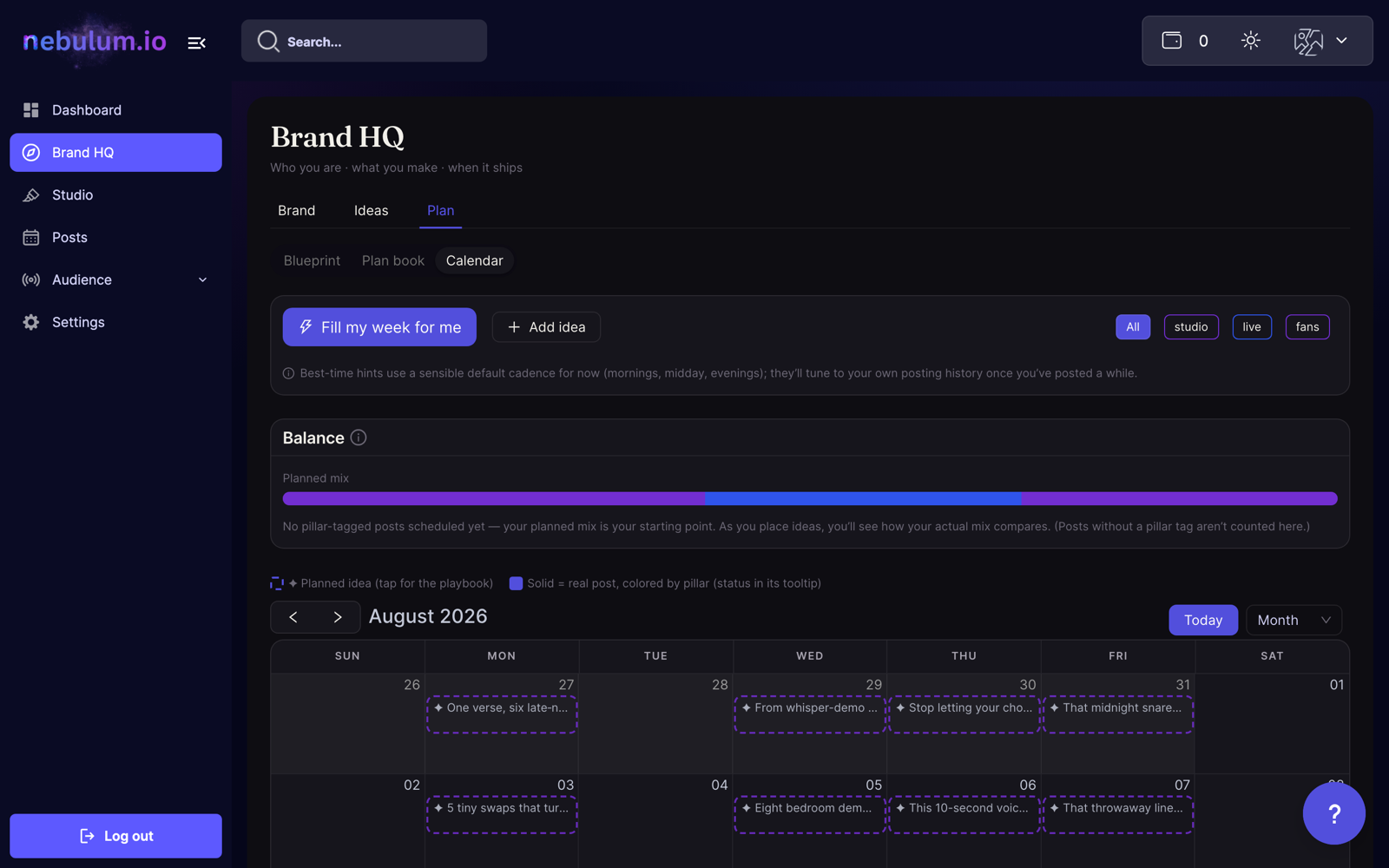
Task: Click the solid real post legend swatch
Action: pos(516,584)
